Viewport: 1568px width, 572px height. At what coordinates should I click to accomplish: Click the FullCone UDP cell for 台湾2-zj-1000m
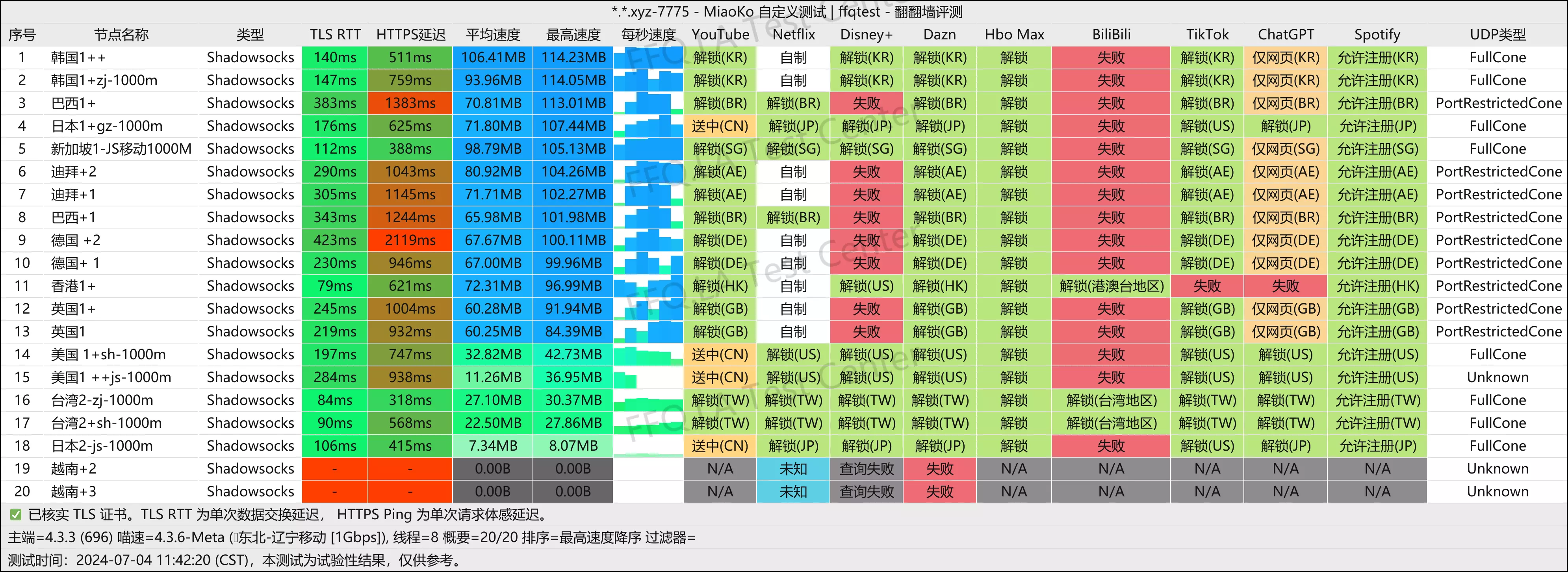coord(1498,400)
